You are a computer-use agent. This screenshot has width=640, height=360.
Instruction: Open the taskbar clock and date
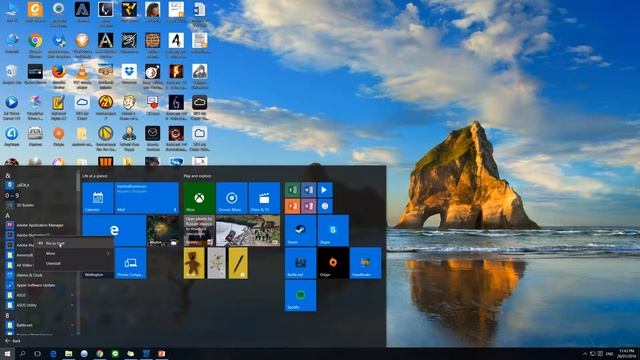click(x=627, y=354)
